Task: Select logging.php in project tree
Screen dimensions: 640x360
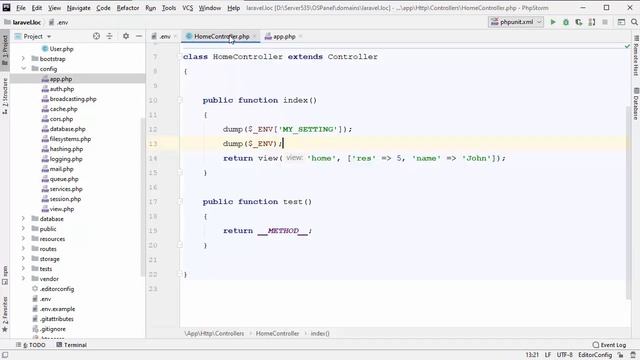Action: [62, 159]
